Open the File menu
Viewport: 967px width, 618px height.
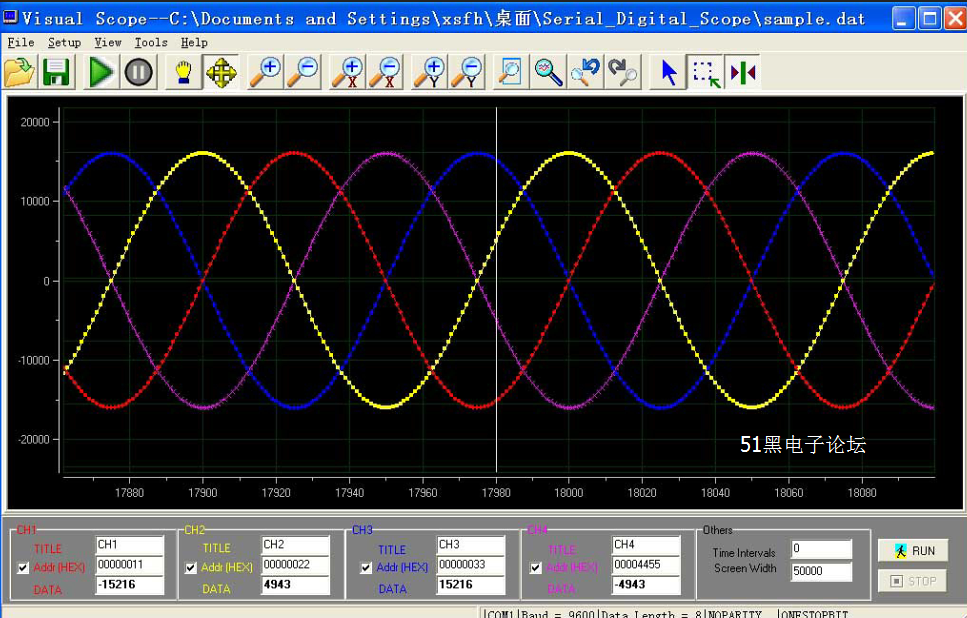pos(21,42)
